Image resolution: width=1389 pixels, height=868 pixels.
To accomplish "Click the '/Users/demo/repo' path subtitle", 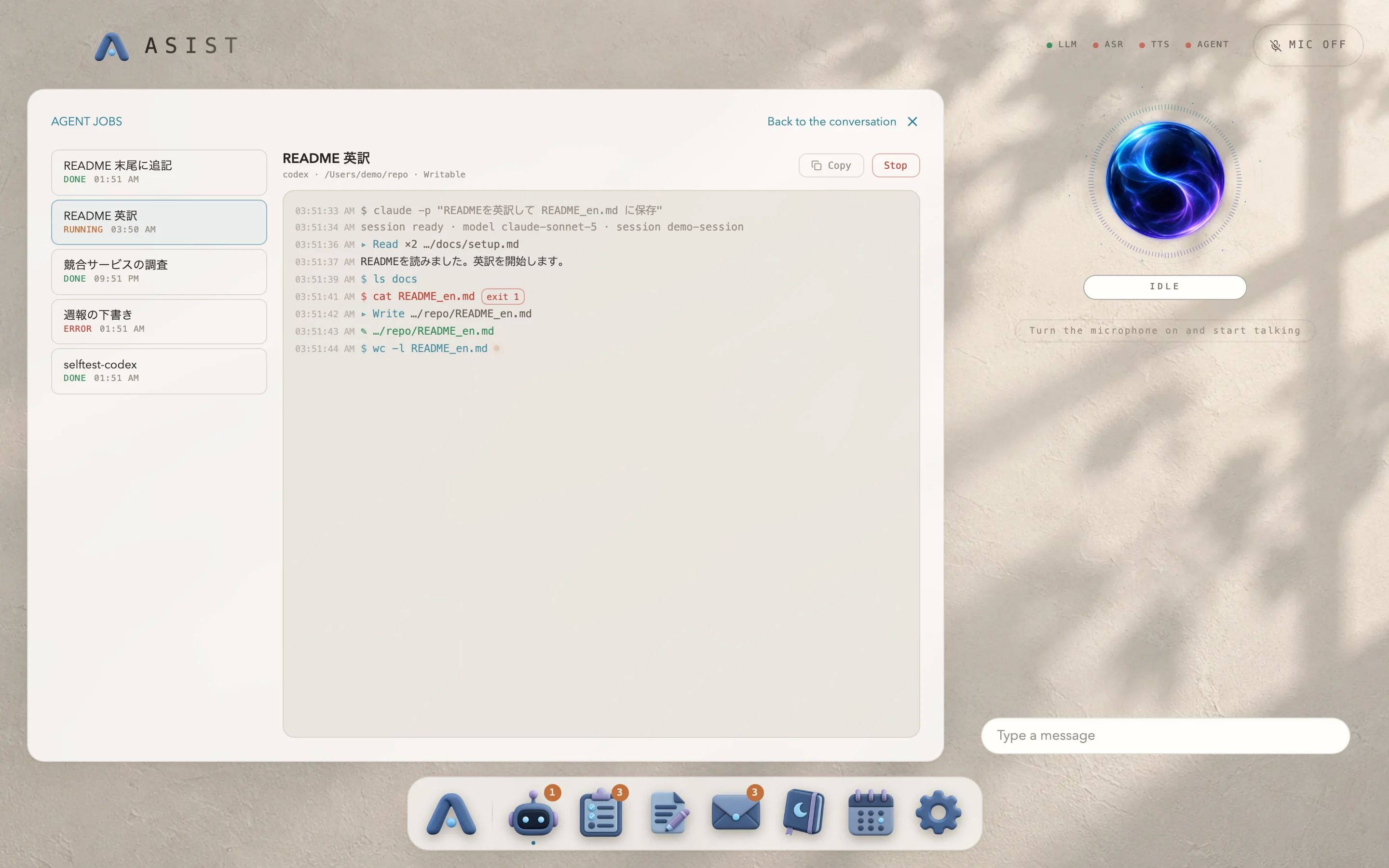I will pyautogui.click(x=366, y=175).
